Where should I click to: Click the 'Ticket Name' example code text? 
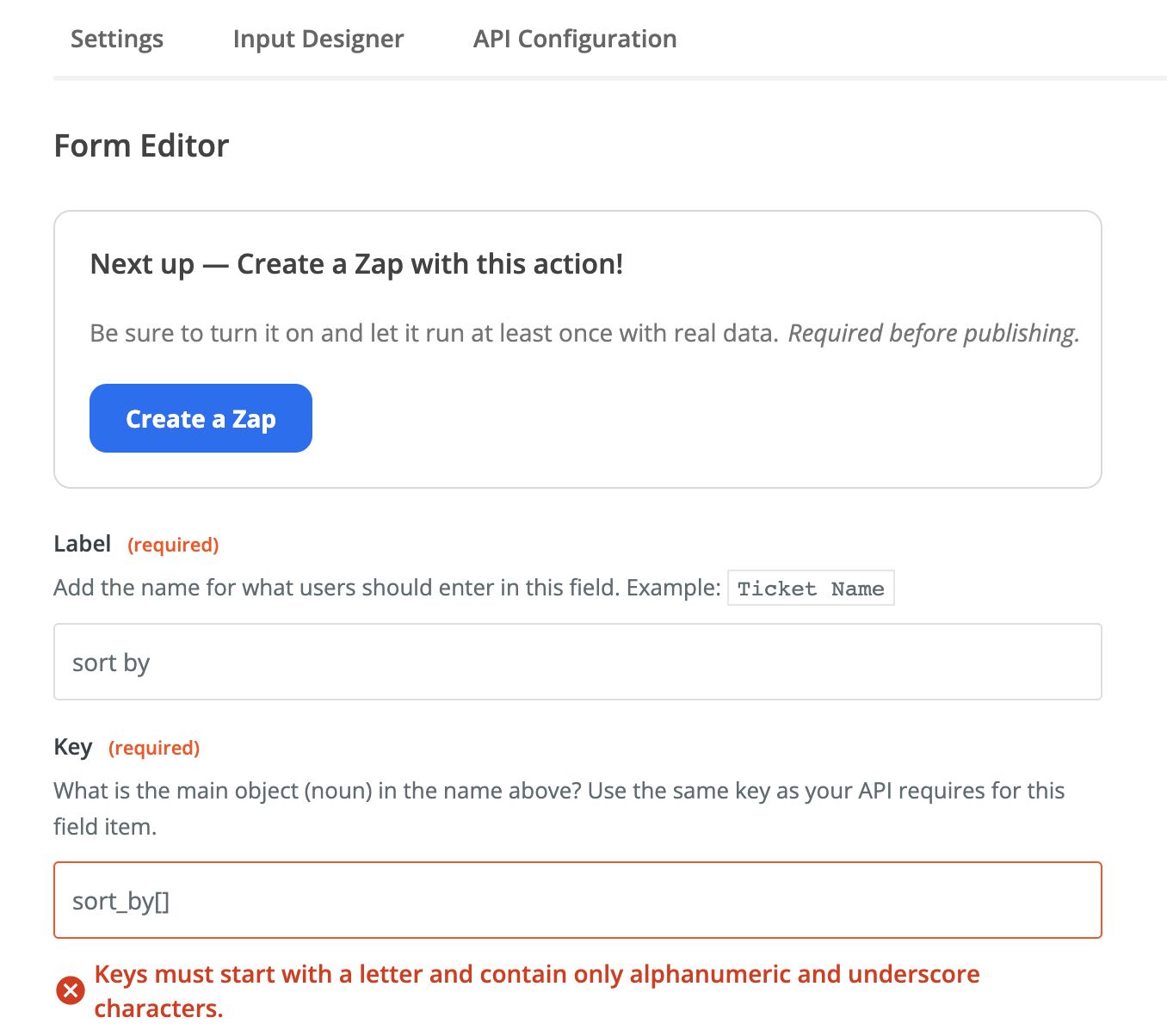point(811,588)
